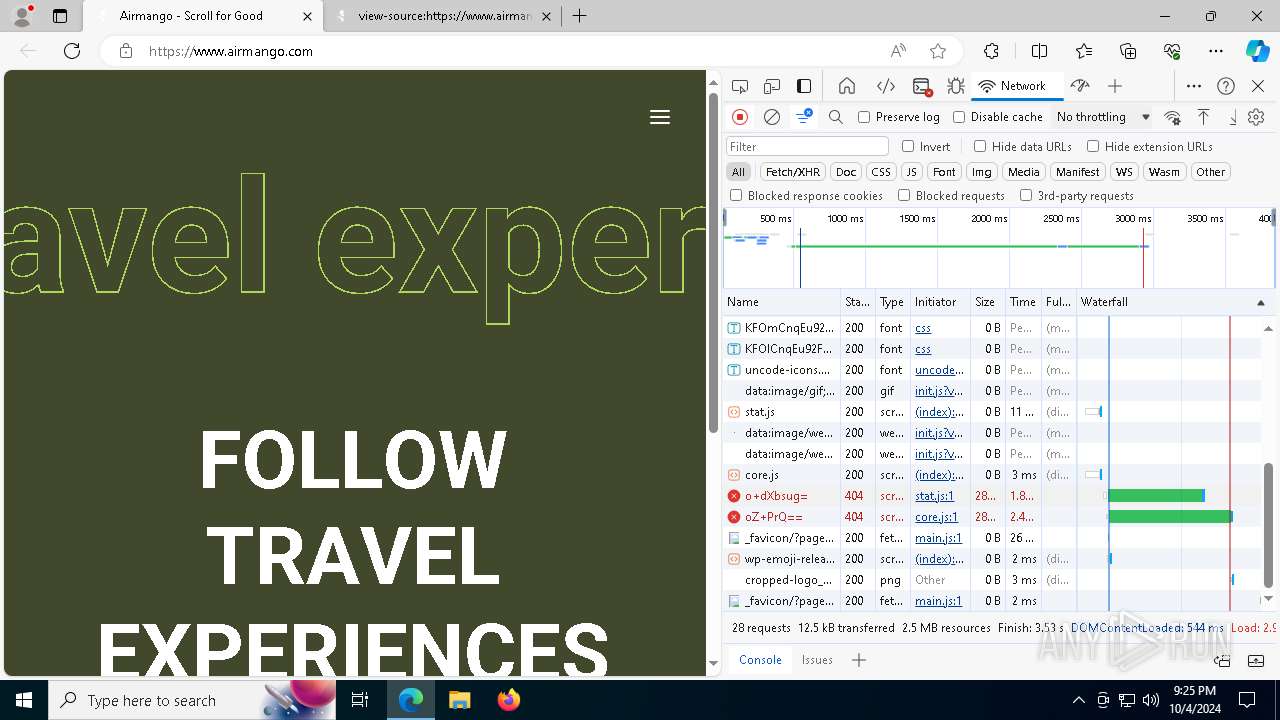Expand the quick view drawer
Image resolution: width=1280 pixels, height=720 pixels.
(1254, 660)
